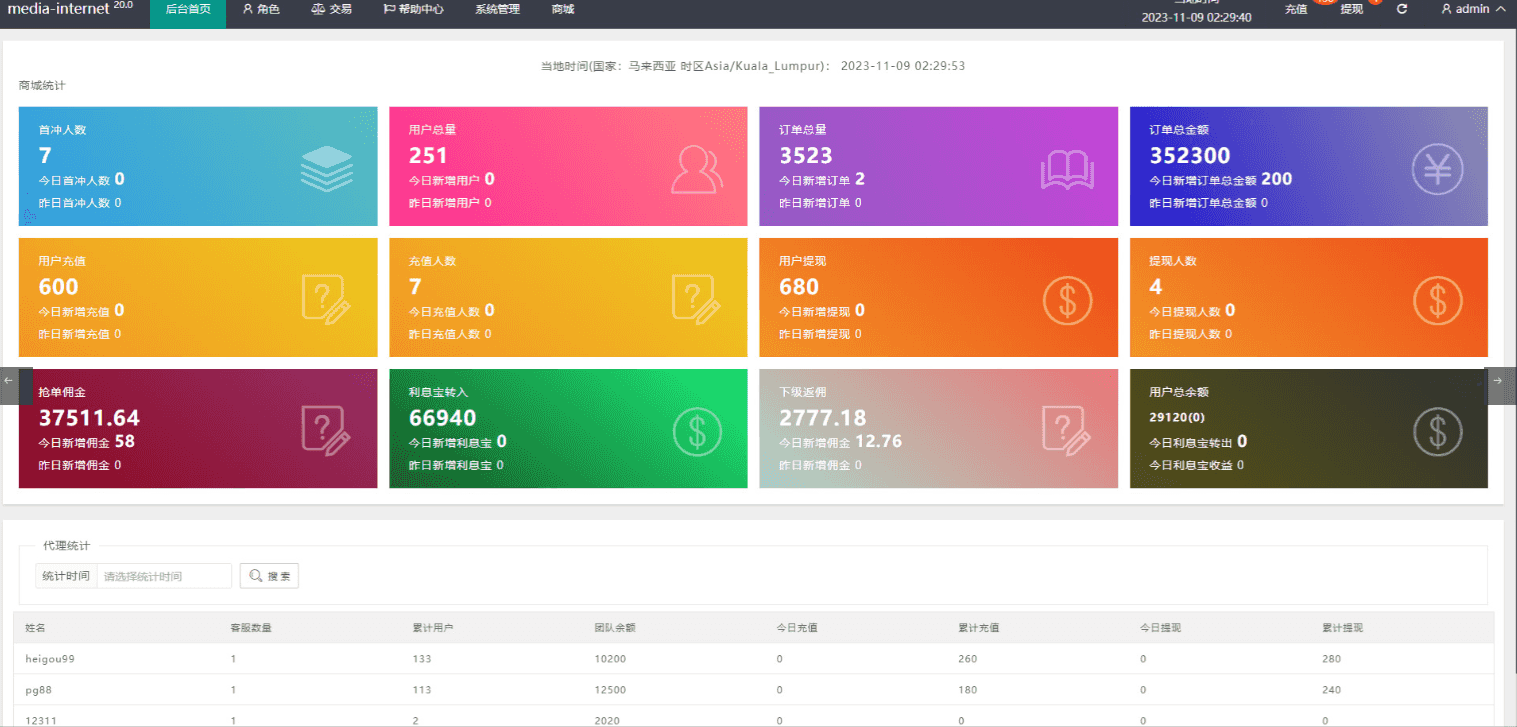Click the right arrow page slider

point(1497,381)
